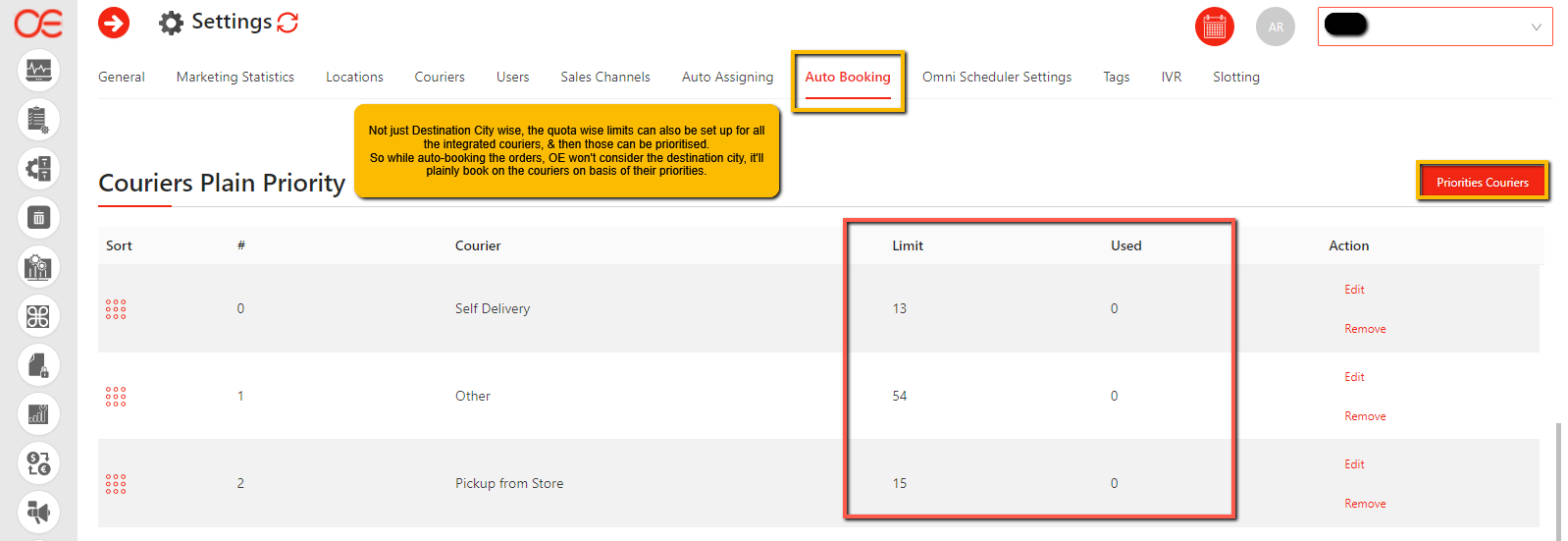Click the AR user avatar
Image resolution: width=1568 pixels, height=541 pixels.
[1275, 27]
